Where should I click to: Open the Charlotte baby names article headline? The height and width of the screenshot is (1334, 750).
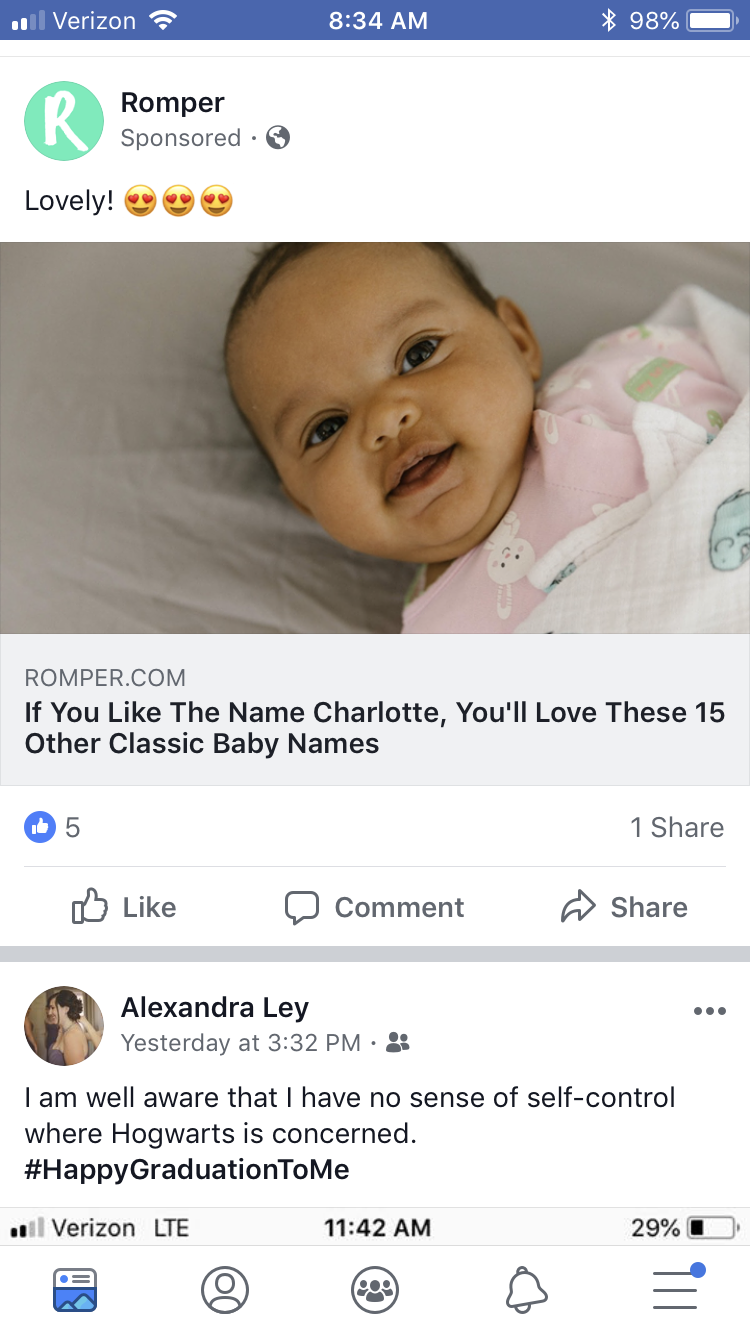coord(375,728)
